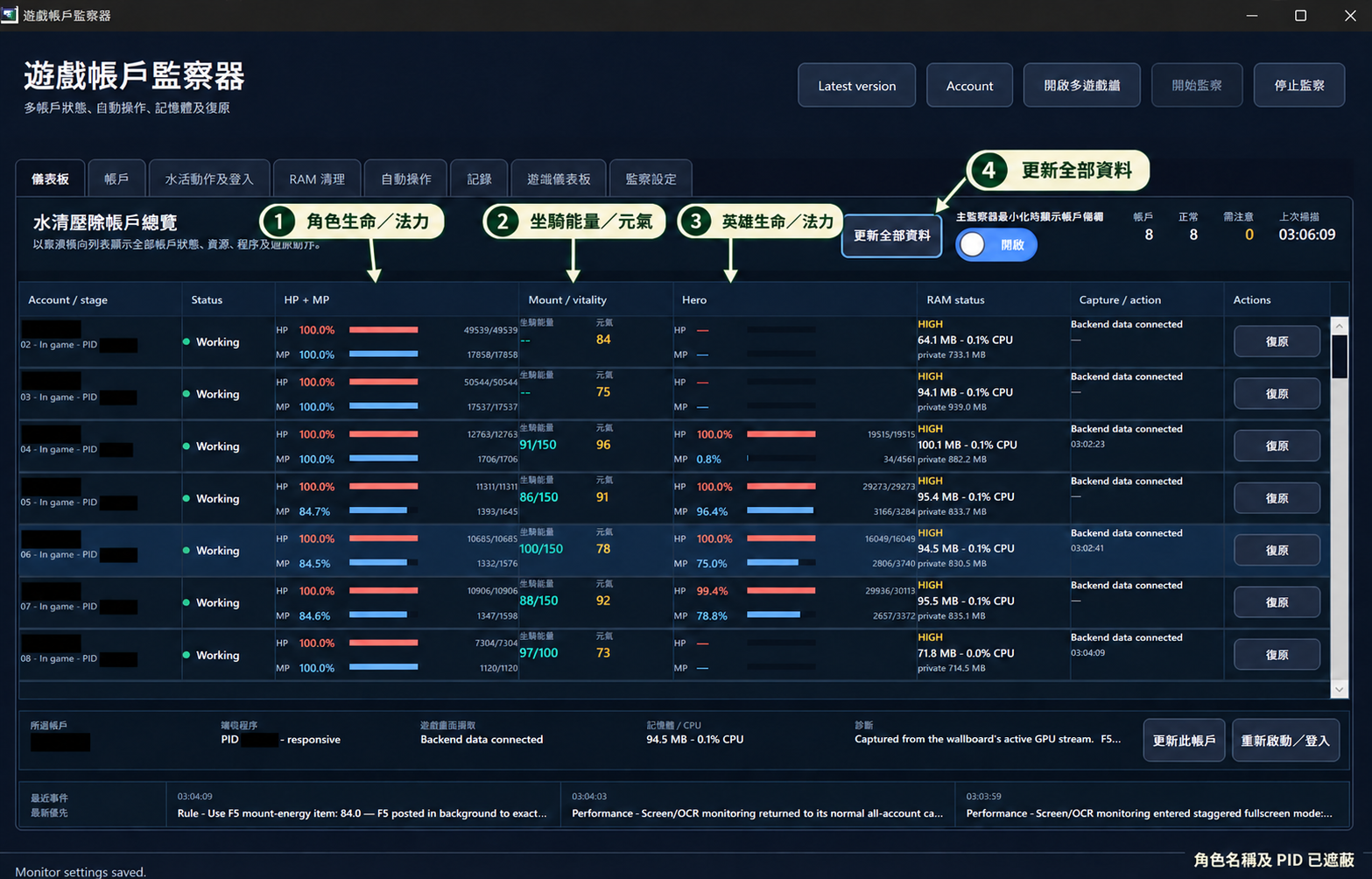1372x879 pixels.
Task: Click the Monitor settings saved status text
Action: pyautogui.click(x=81, y=872)
